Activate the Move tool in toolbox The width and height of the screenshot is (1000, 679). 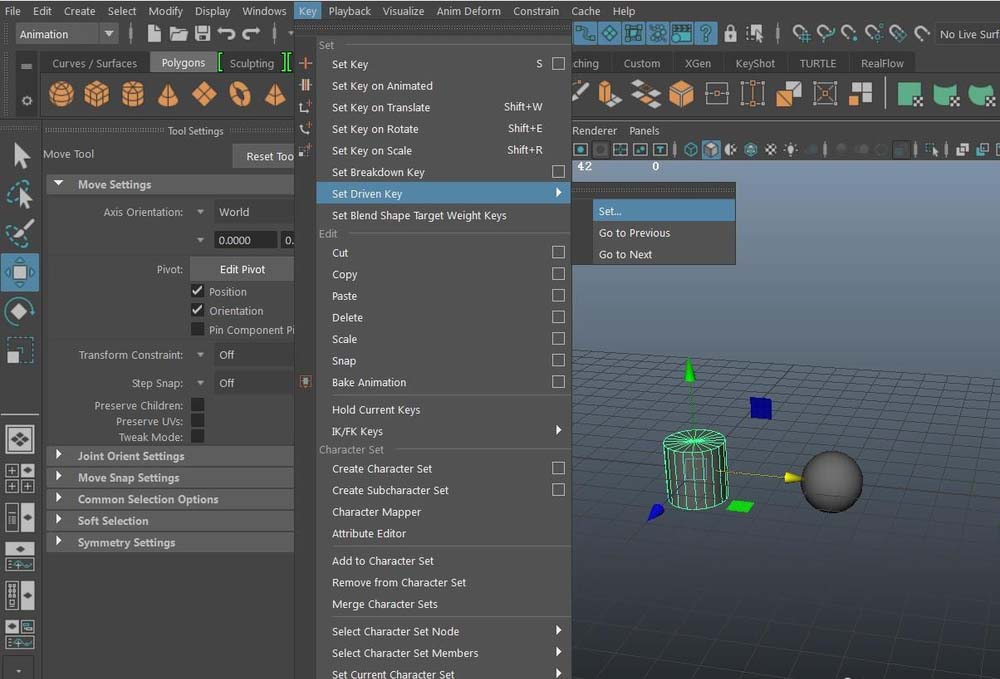tap(20, 272)
